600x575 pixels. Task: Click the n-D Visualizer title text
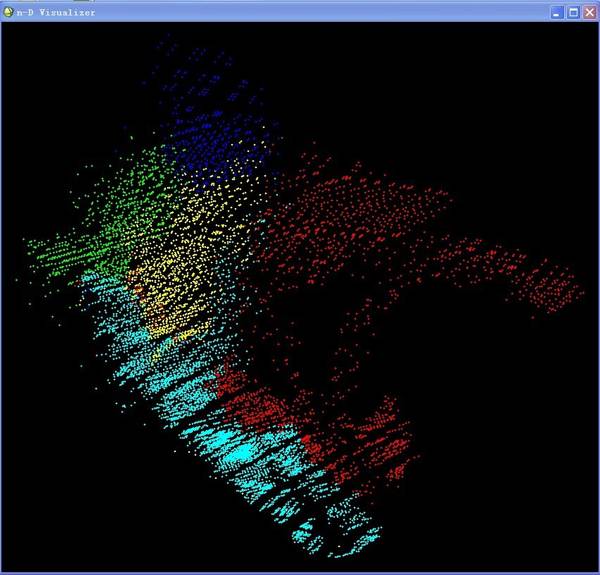(x=56, y=13)
